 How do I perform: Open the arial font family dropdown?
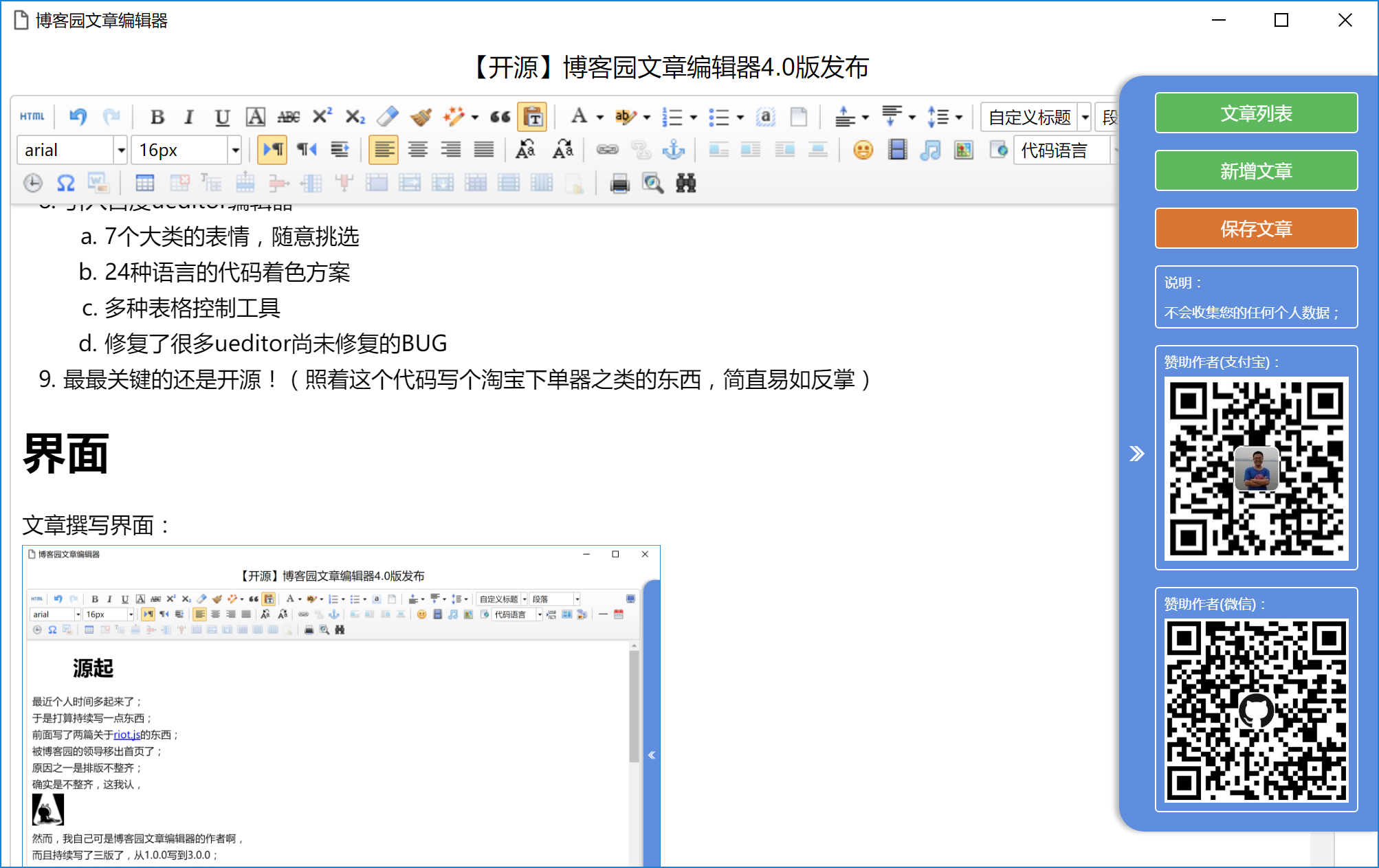pyautogui.click(x=121, y=150)
